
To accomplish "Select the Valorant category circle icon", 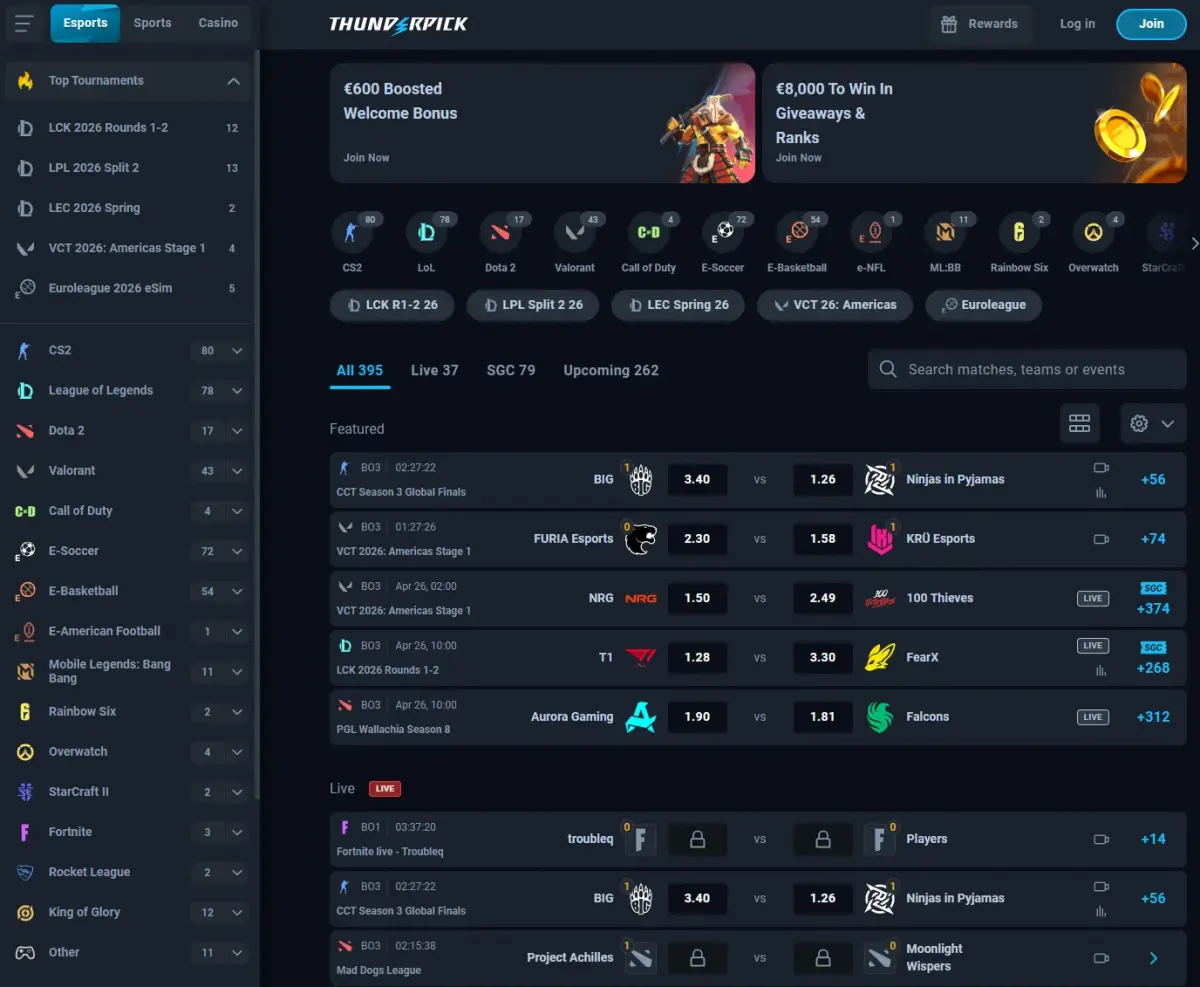I will pyautogui.click(x=574, y=232).
